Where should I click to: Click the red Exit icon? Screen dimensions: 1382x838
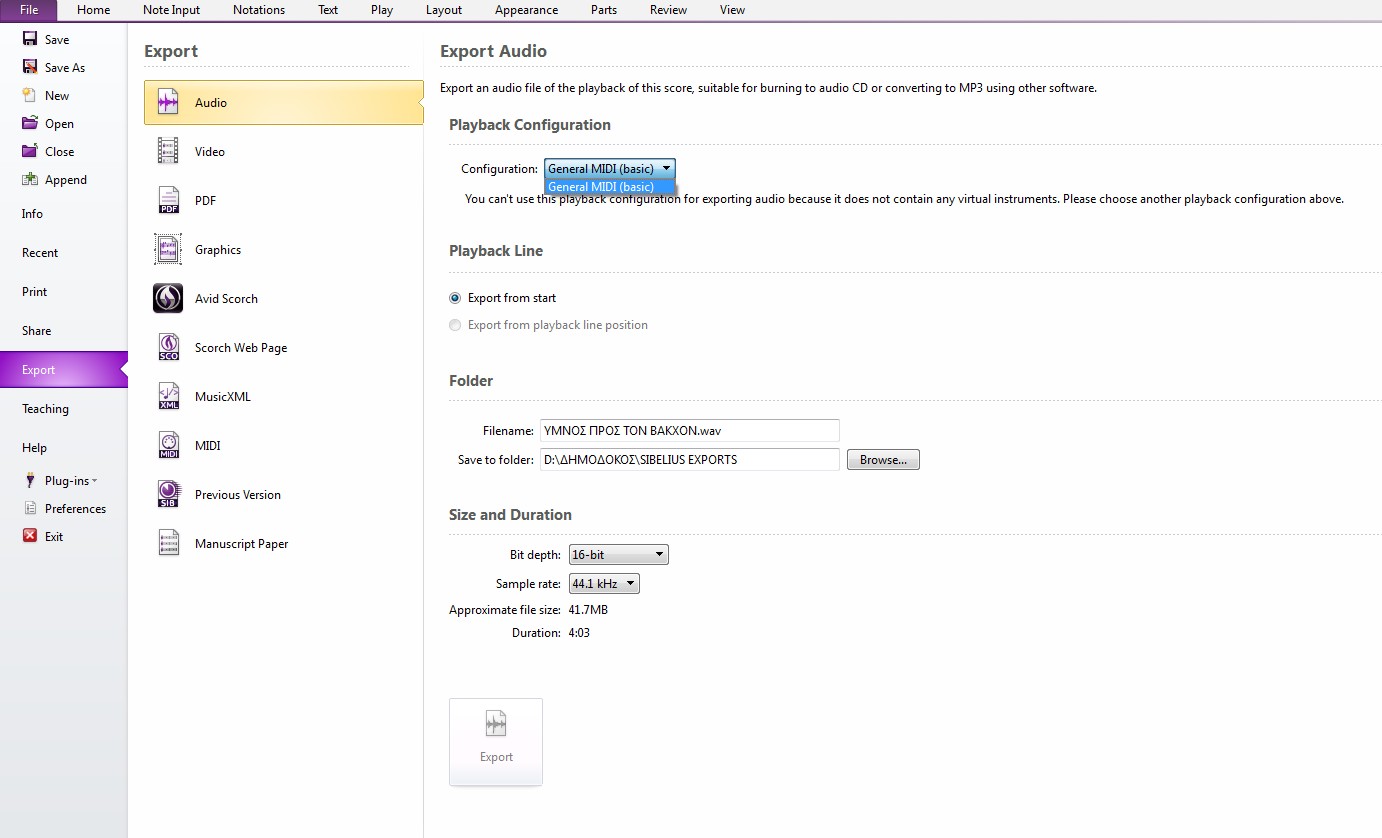pos(30,536)
